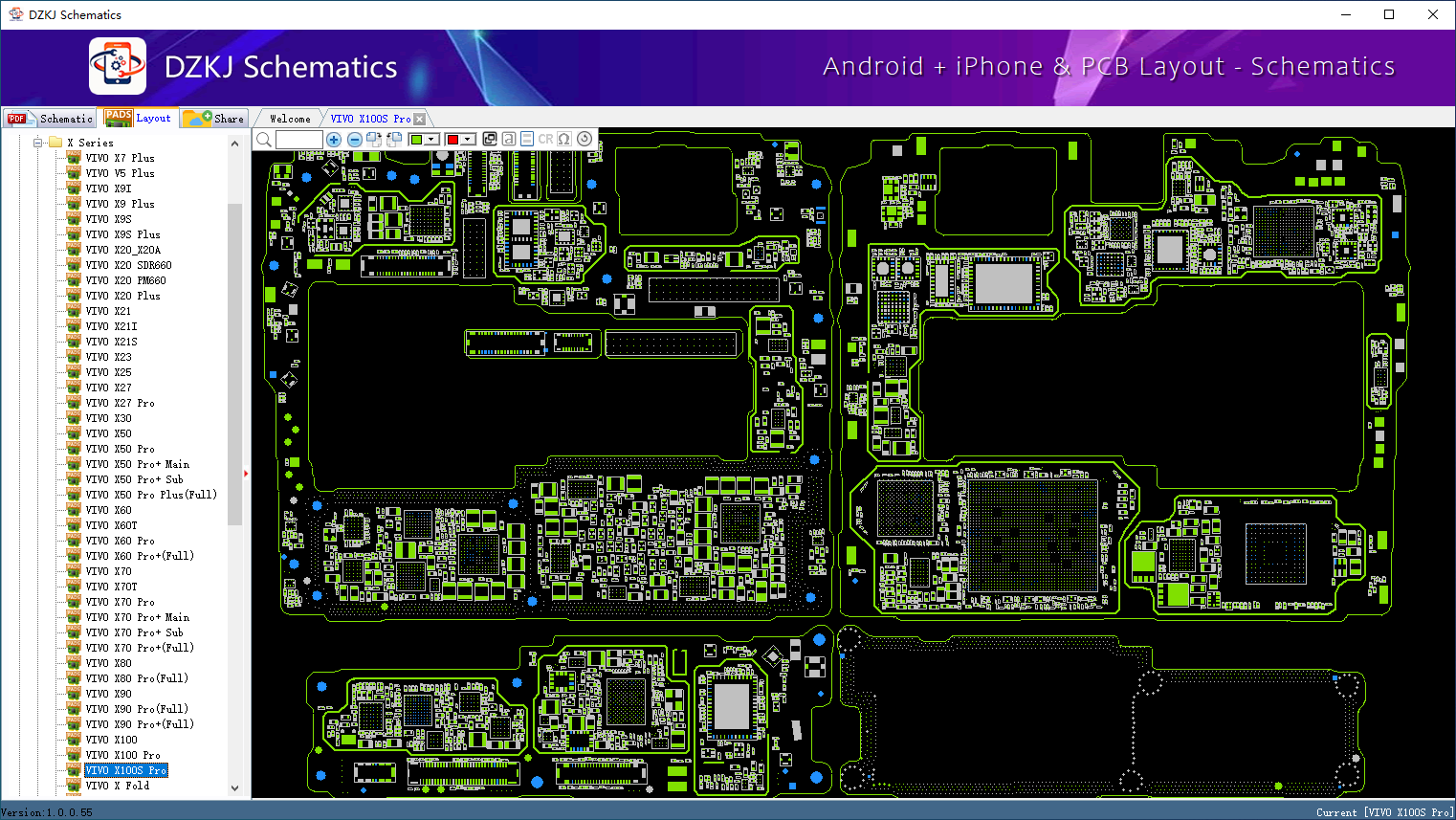Select VIVO X70T tree entry

point(111,587)
